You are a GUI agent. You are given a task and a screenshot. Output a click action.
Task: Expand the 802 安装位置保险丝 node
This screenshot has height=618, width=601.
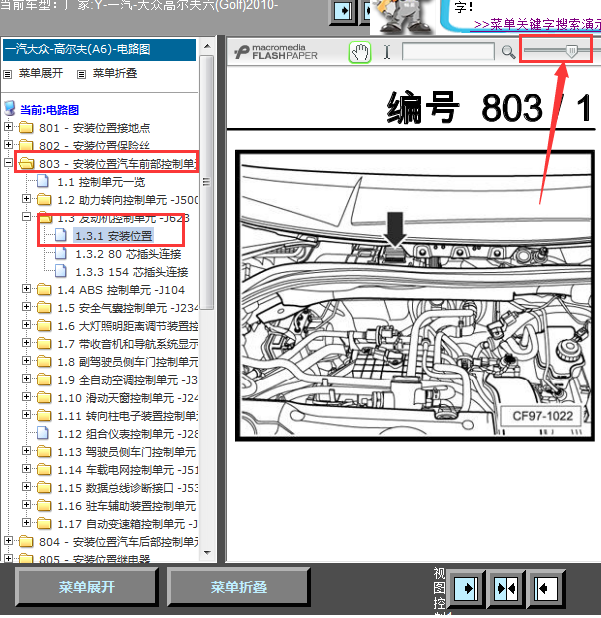[8, 145]
